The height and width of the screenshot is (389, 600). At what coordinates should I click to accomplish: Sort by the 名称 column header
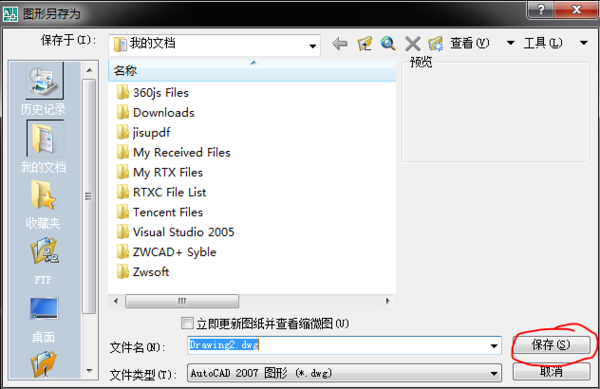tap(252, 70)
